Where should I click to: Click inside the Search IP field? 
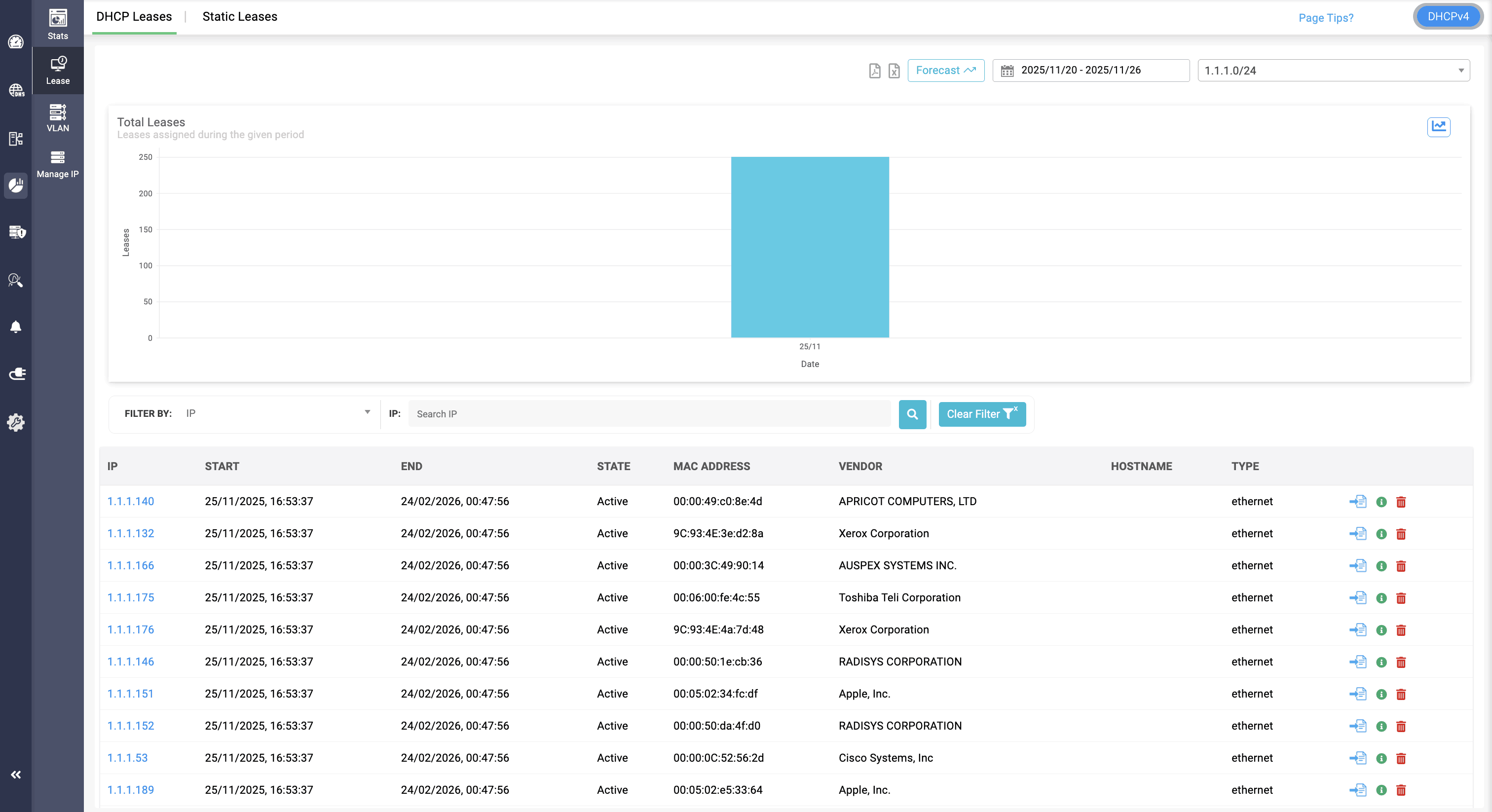649,413
